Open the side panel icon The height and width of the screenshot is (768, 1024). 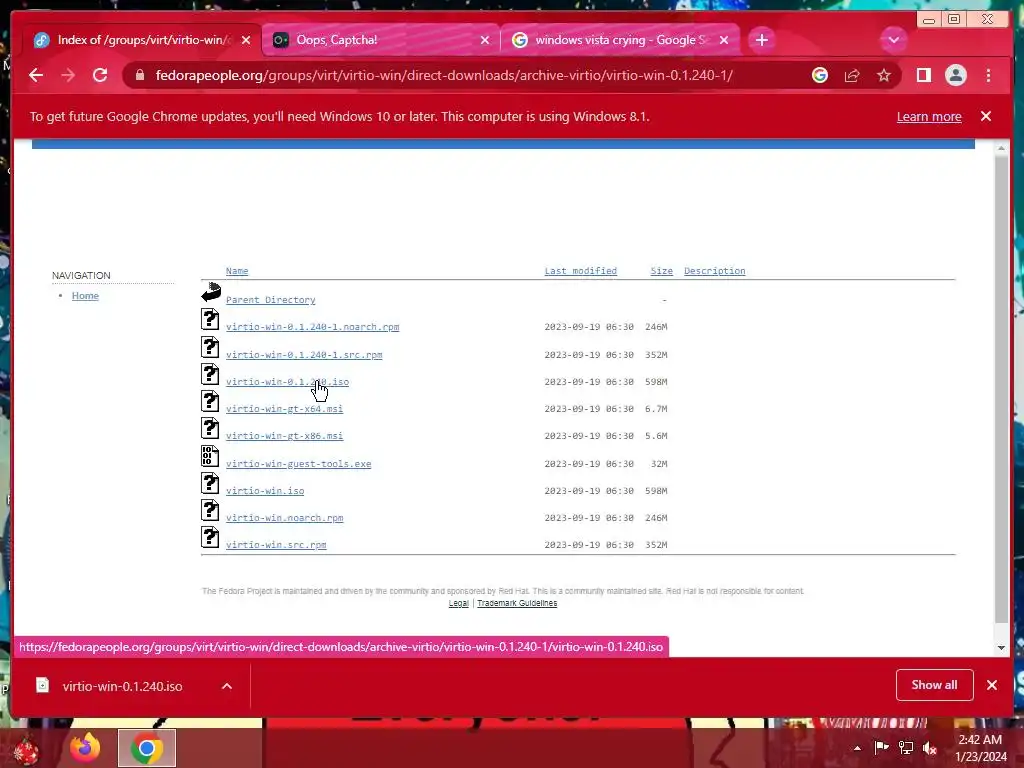coord(923,75)
